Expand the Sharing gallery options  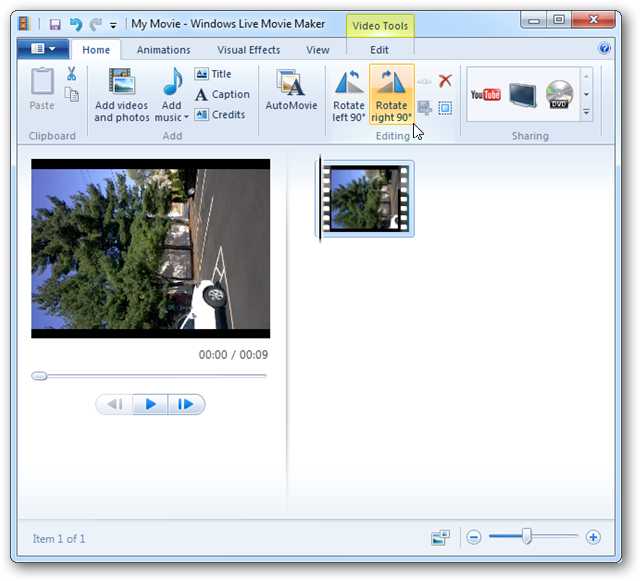pyautogui.click(x=586, y=112)
